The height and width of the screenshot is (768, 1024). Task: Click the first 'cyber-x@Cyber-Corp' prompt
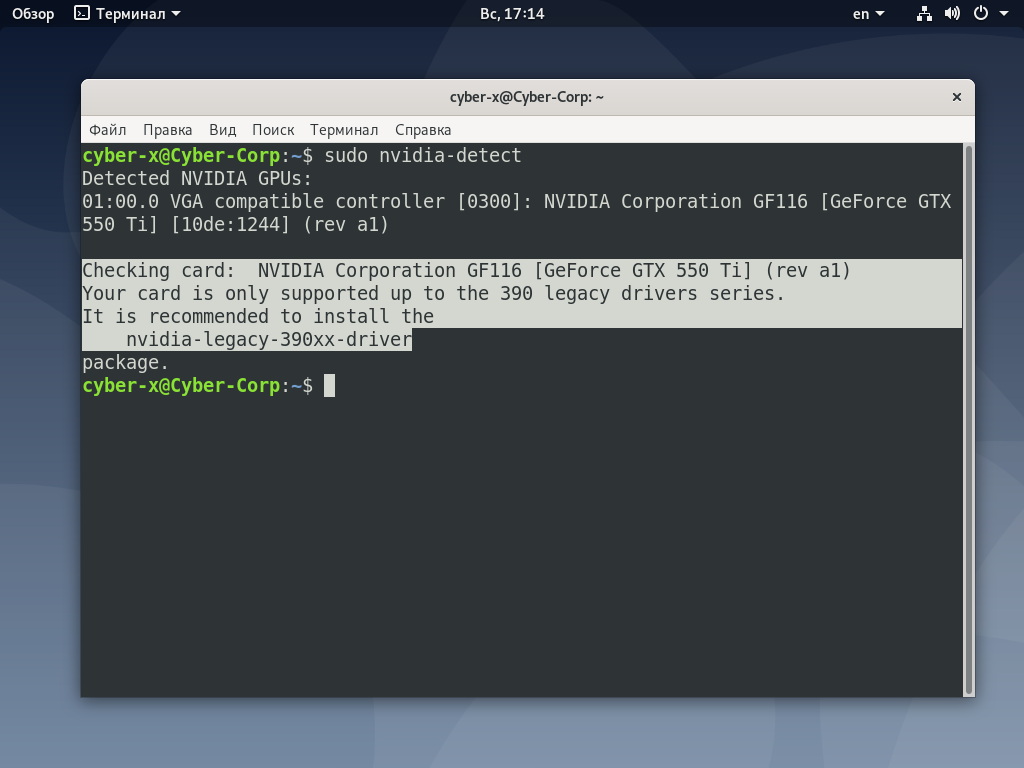[181, 155]
